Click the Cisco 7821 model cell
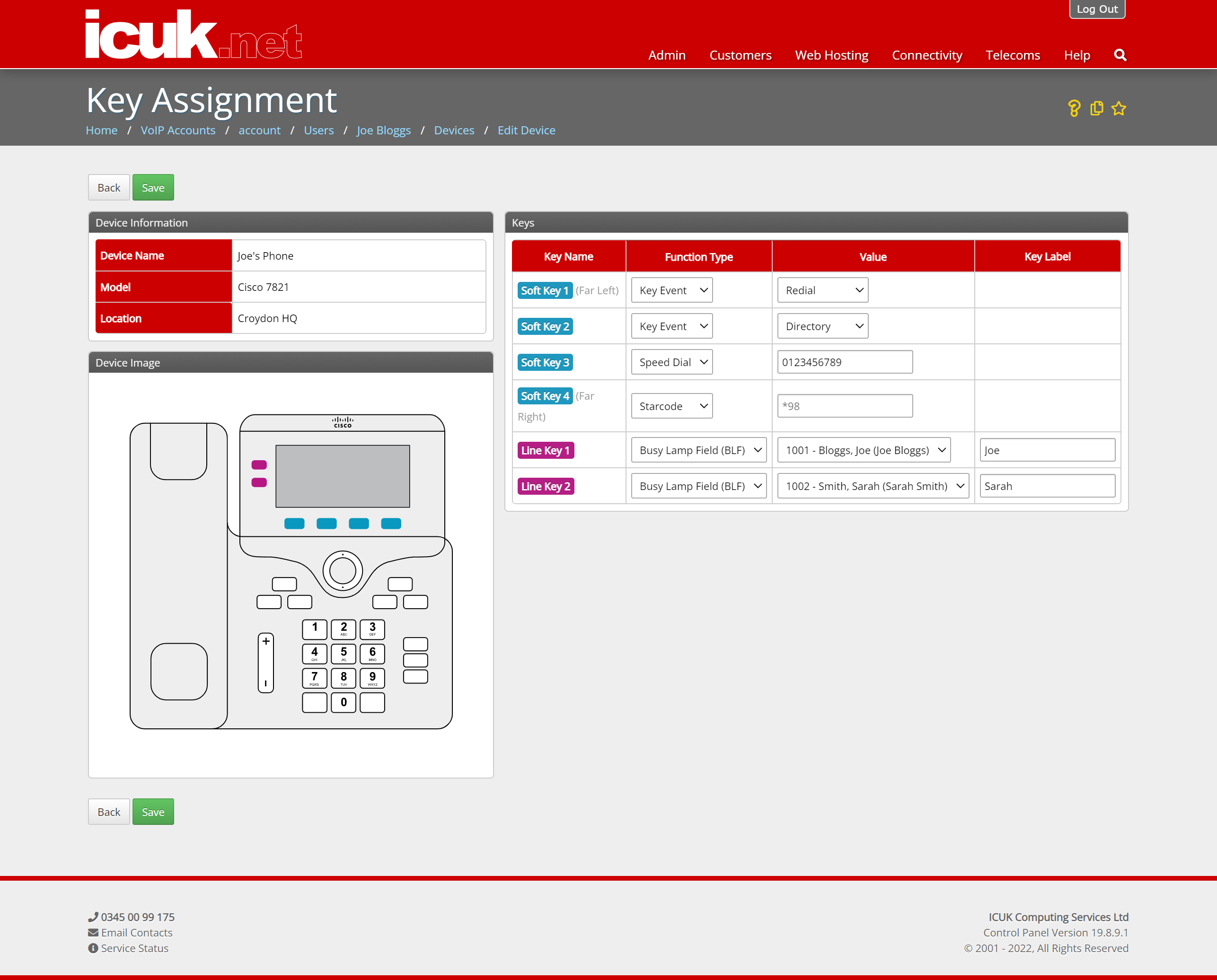 359,287
